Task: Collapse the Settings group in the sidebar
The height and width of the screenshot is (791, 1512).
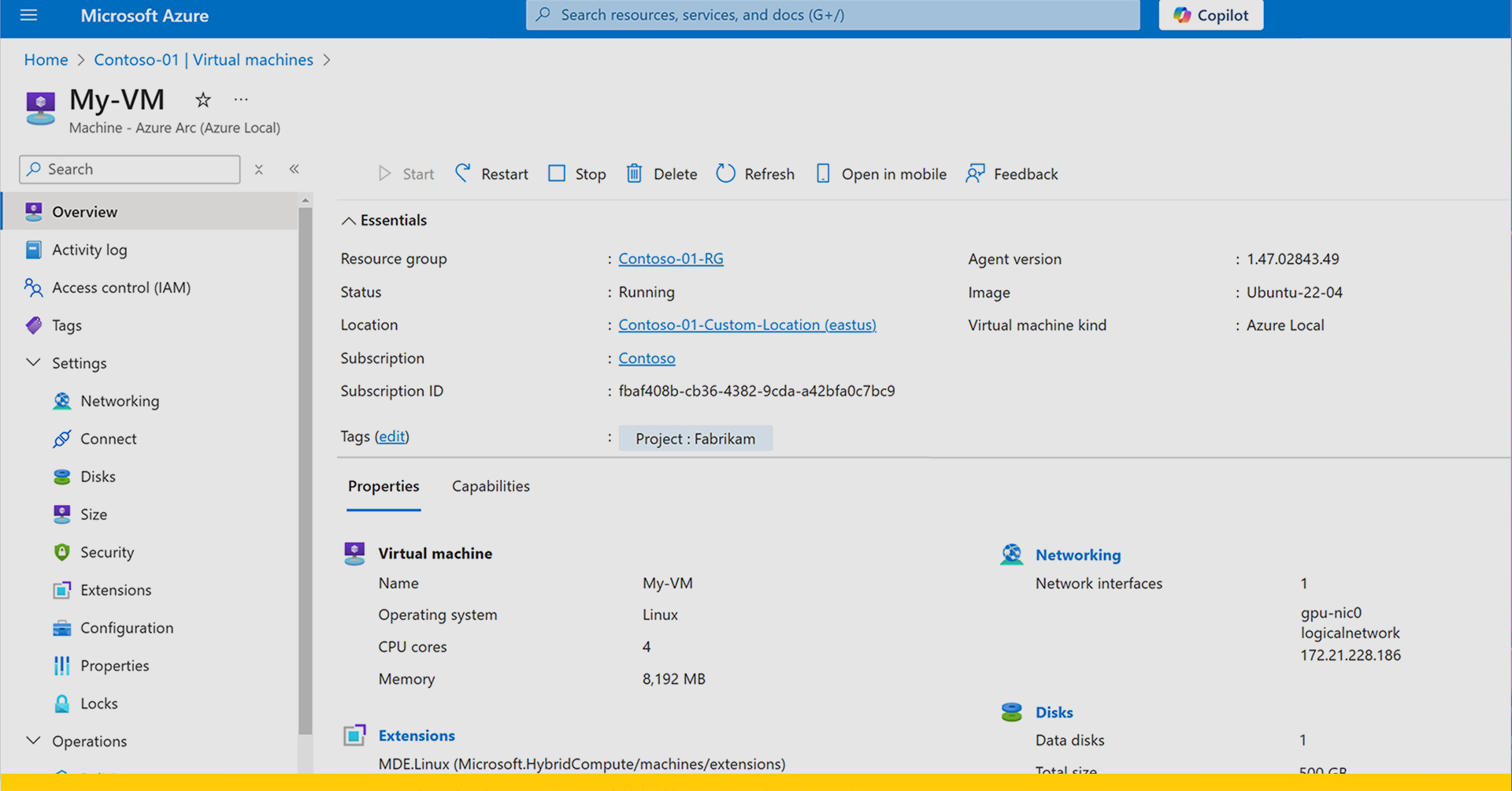Action: click(x=33, y=363)
